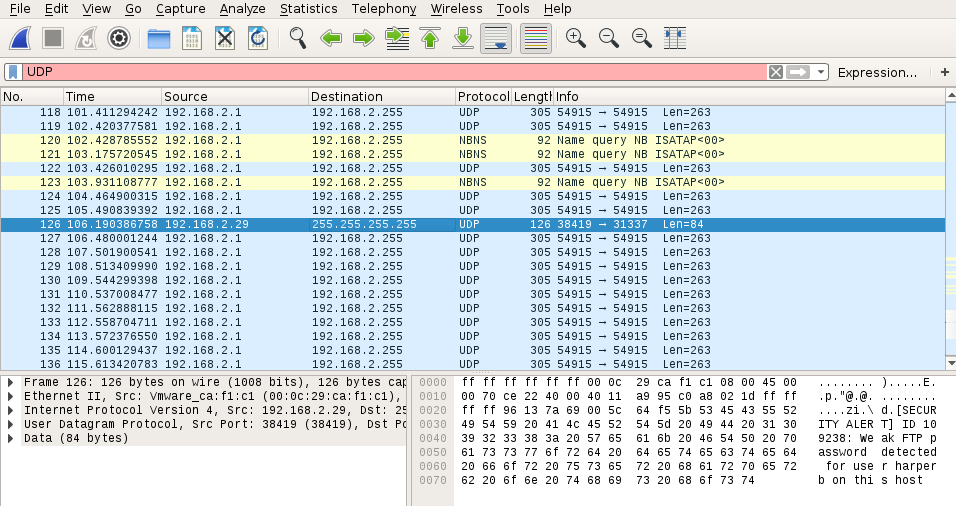This screenshot has width=956, height=506.
Task: Expand Internet Protocol Version 4 section
Action: (x=10, y=410)
